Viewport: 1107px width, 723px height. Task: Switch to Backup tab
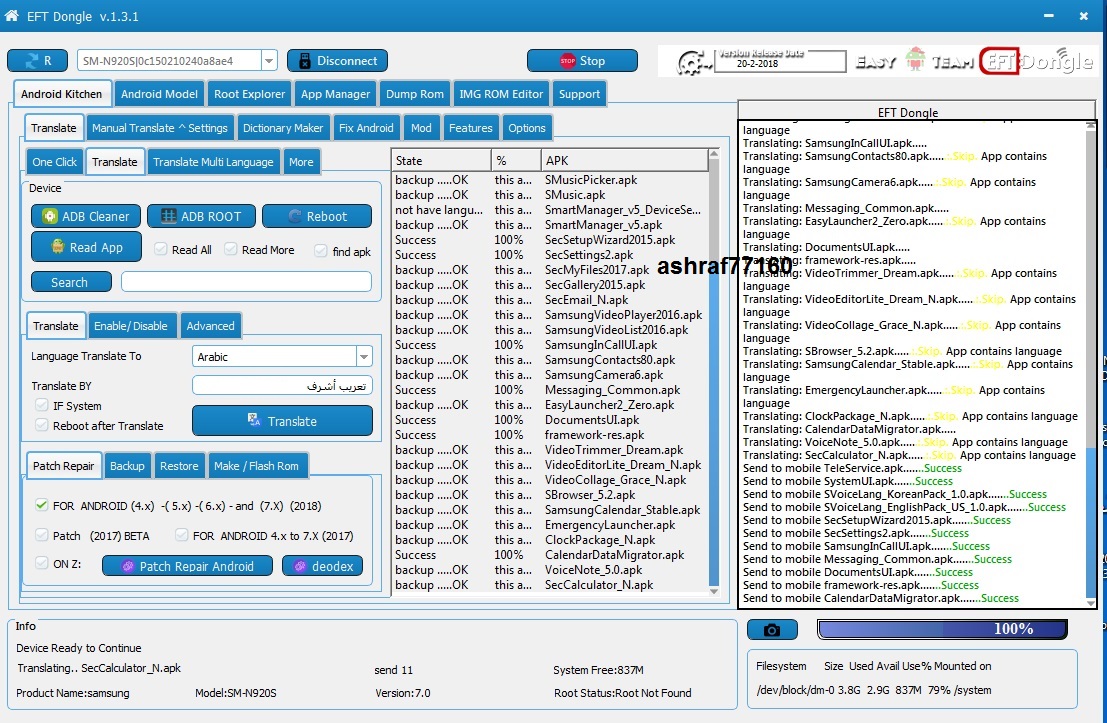tap(127, 466)
